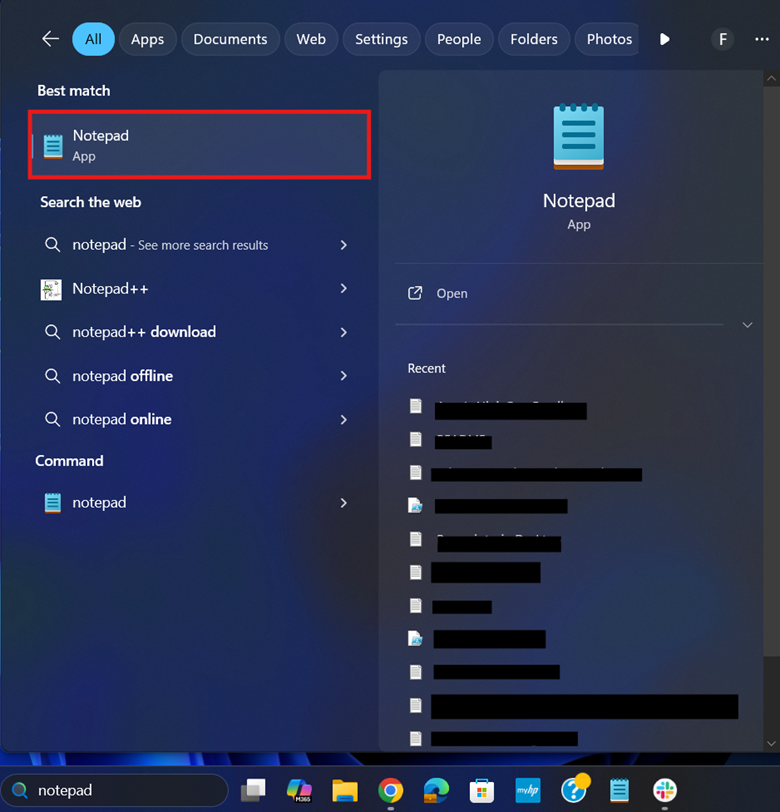Switch to the Photos filter tab
The height and width of the screenshot is (812, 780).
[x=607, y=39]
